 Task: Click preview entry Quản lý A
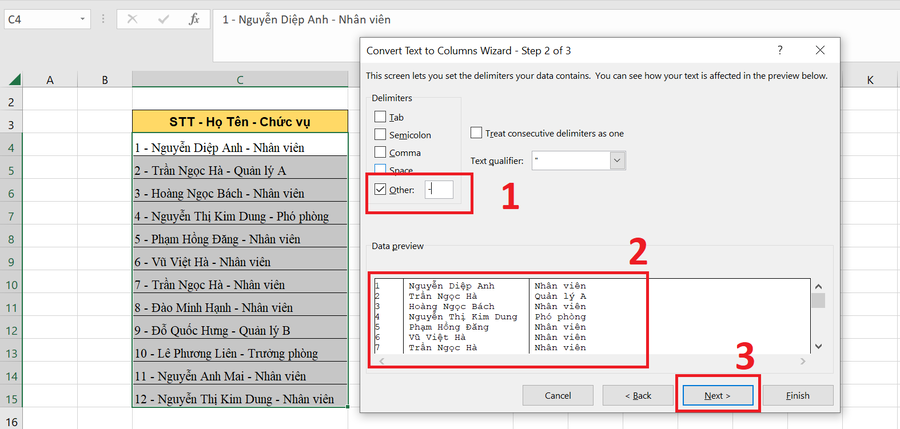point(560,296)
